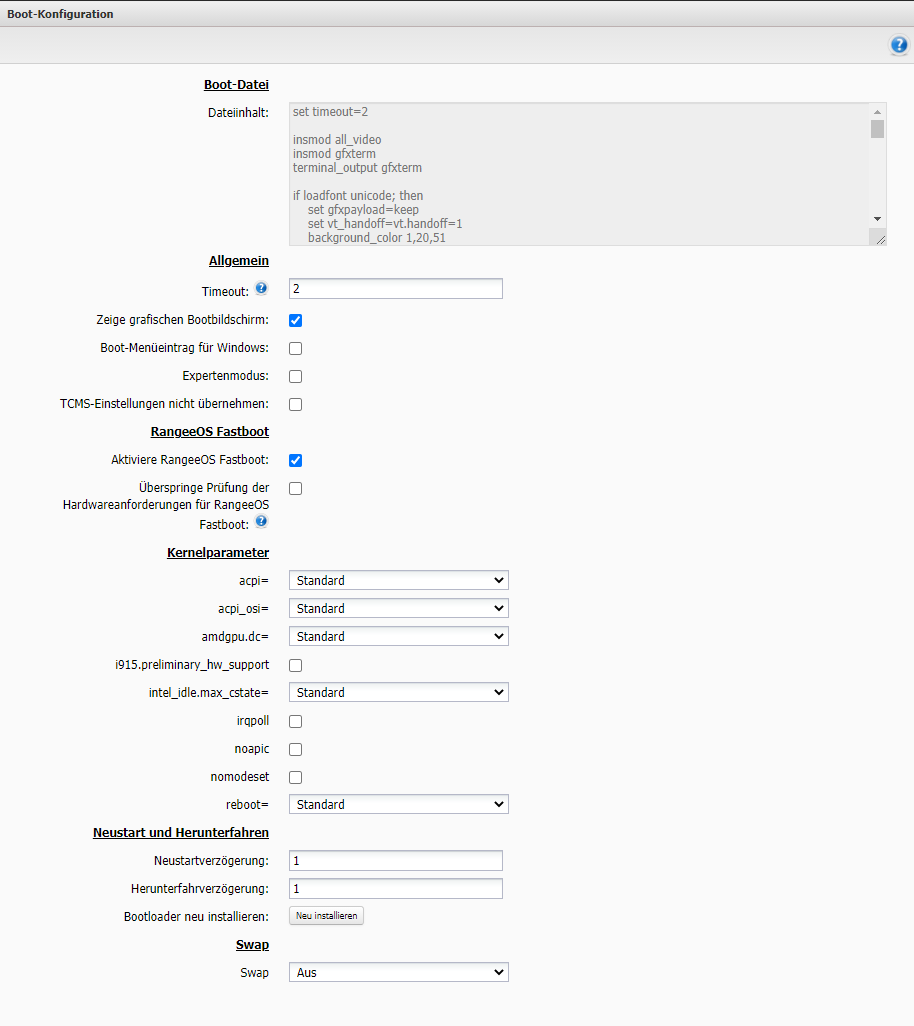Click the resize handle of Dateiinhalt textarea
The width and height of the screenshot is (914, 1026).
(x=878, y=237)
